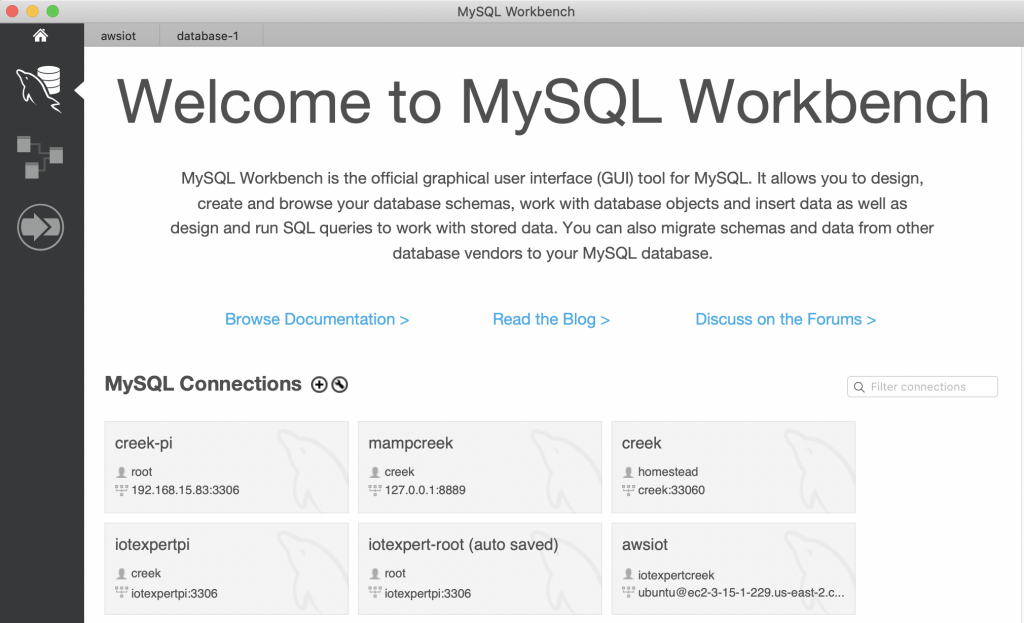Close the MySQL Workbench window
1024x623 pixels.
point(12,11)
